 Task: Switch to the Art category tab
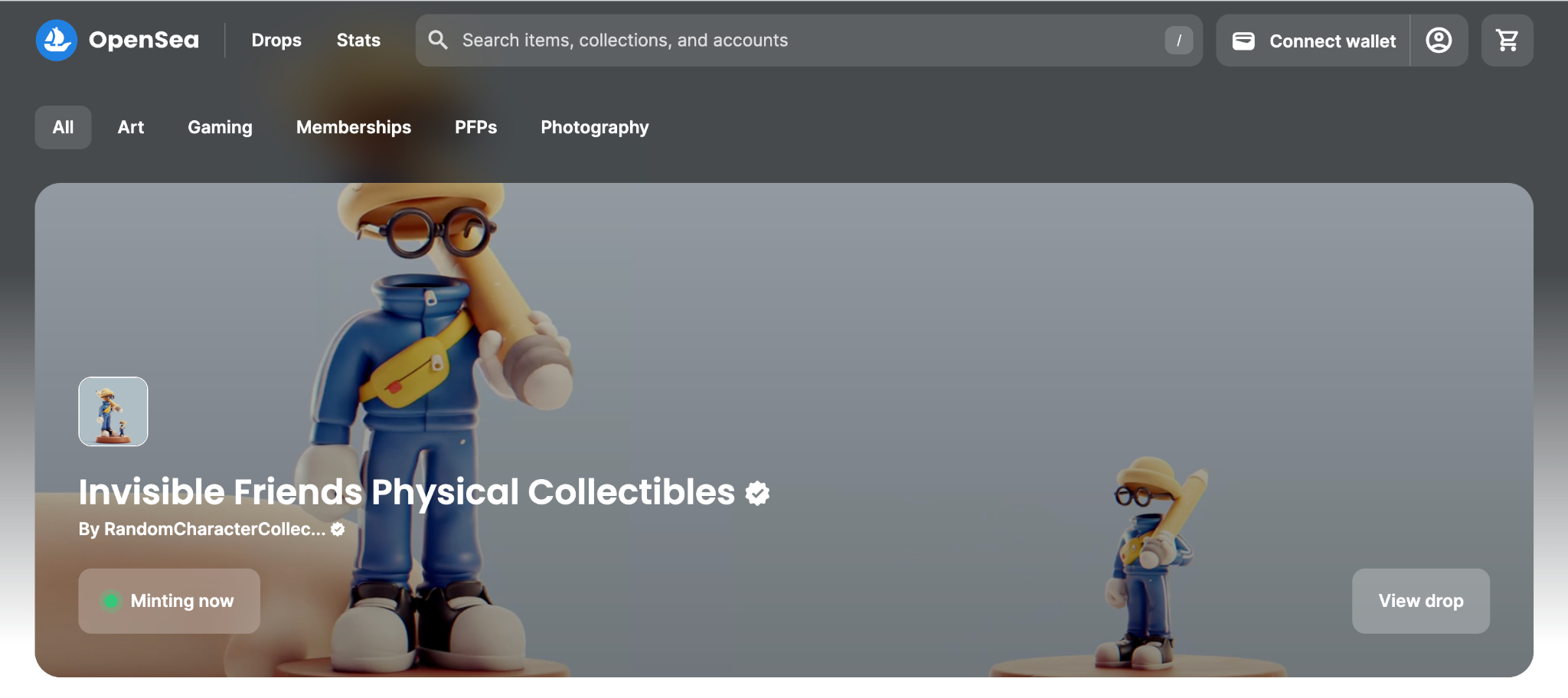pos(131,127)
